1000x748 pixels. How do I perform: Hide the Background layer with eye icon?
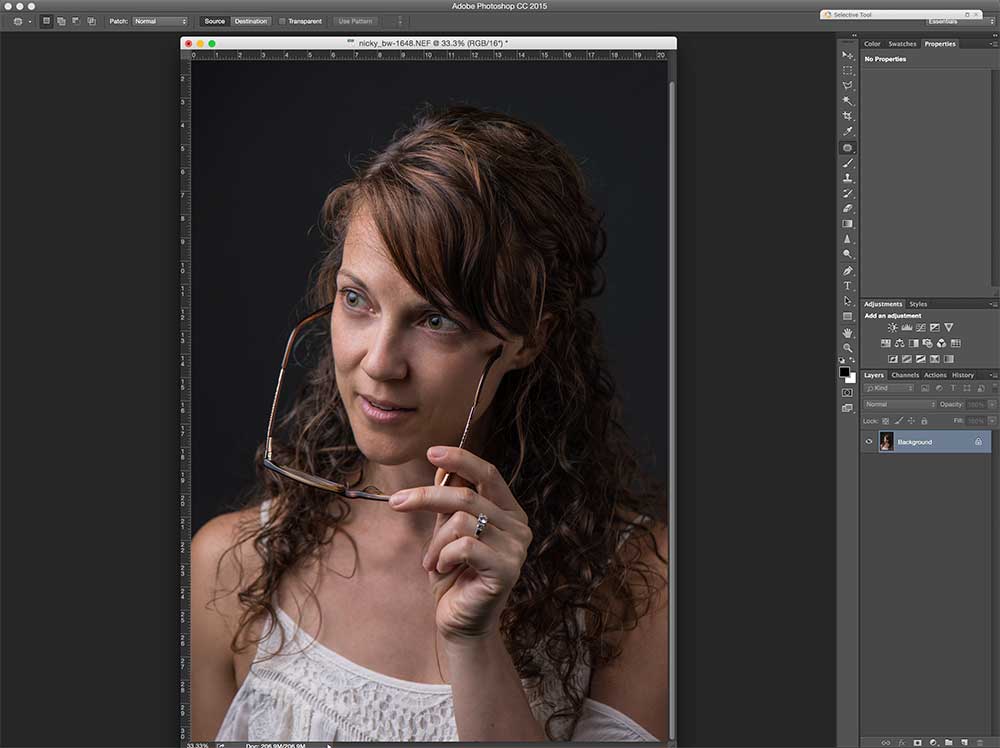coord(869,442)
